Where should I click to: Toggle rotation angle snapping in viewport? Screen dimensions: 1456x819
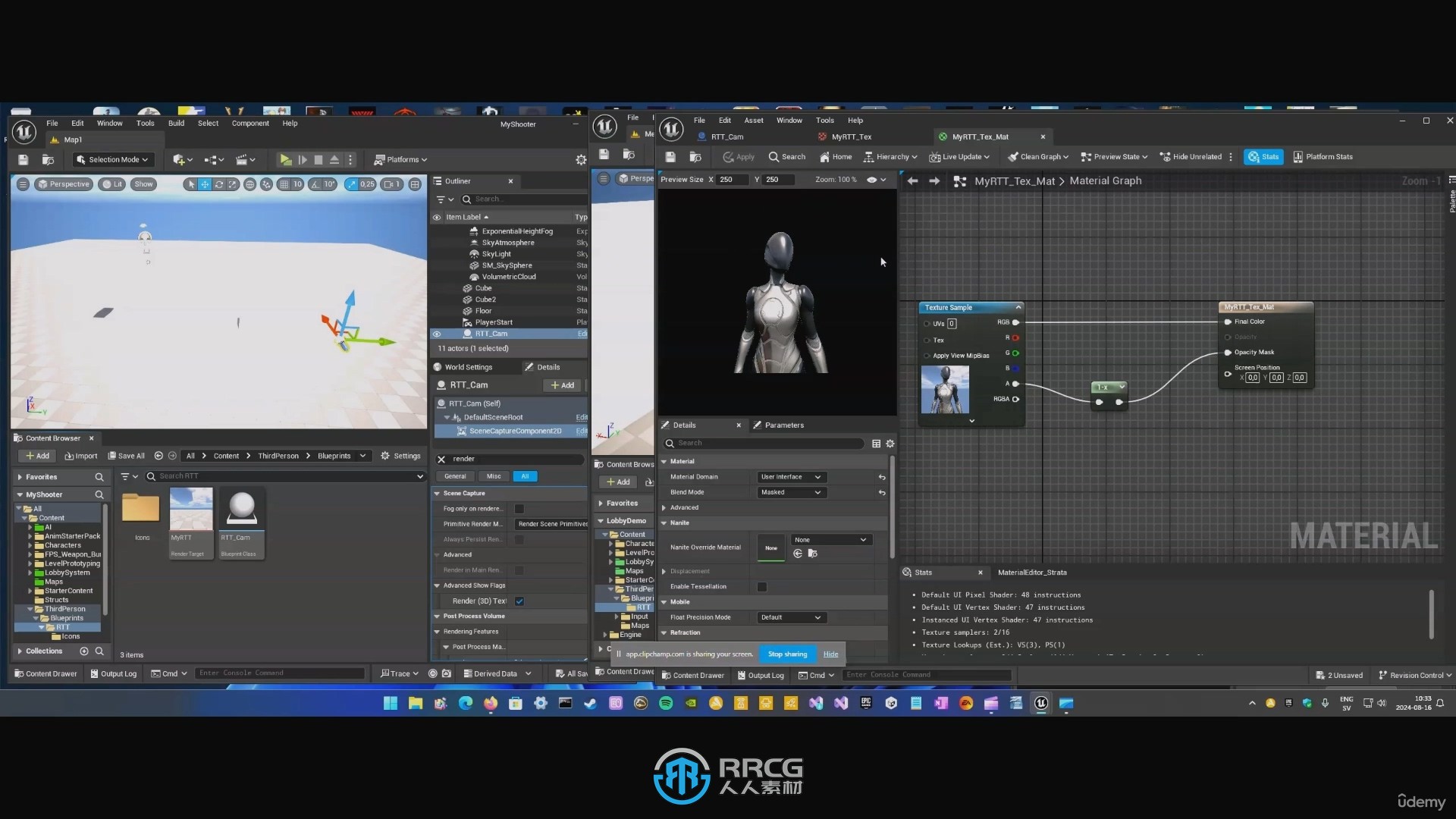tap(315, 184)
